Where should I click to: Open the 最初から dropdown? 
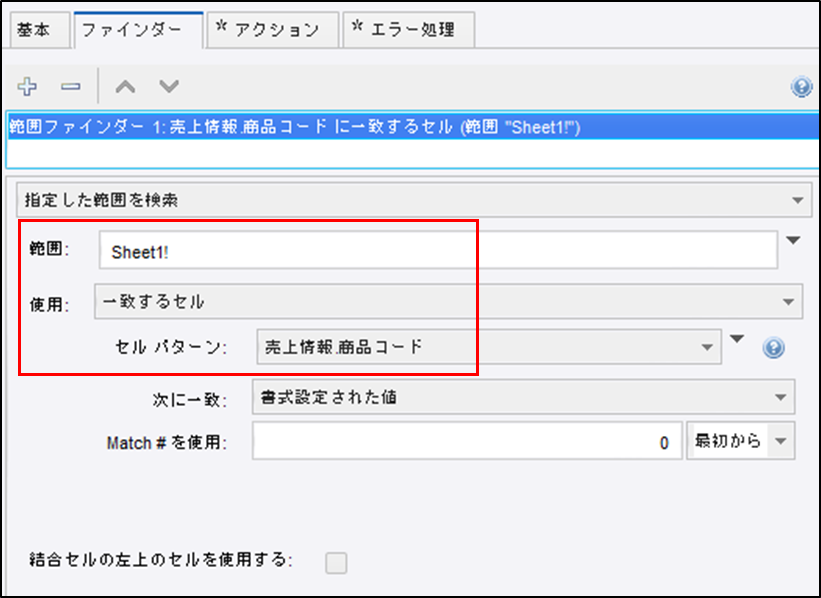(x=740, y=441)
